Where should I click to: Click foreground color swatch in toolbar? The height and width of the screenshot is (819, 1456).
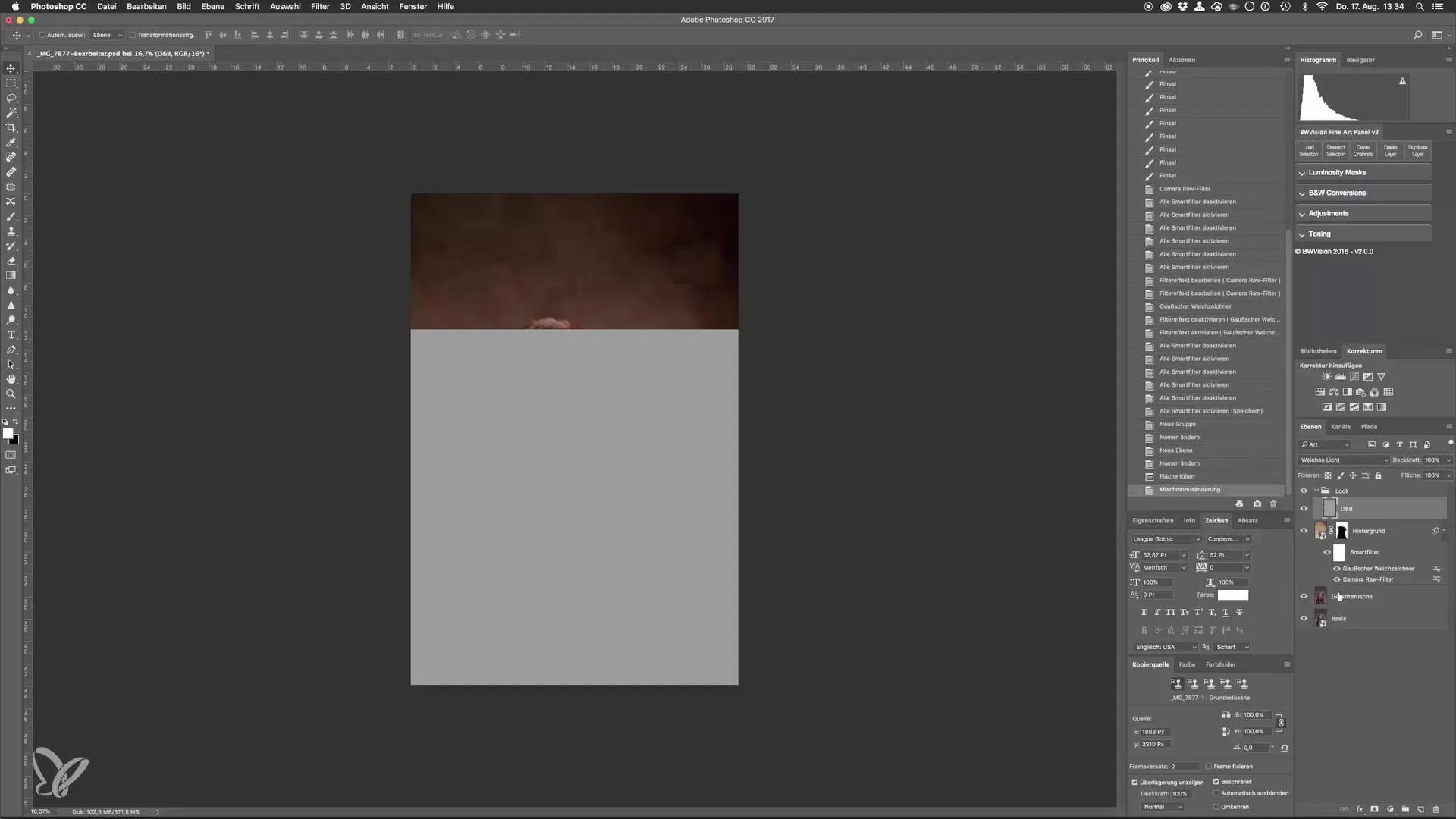click(x=8, y=434)
